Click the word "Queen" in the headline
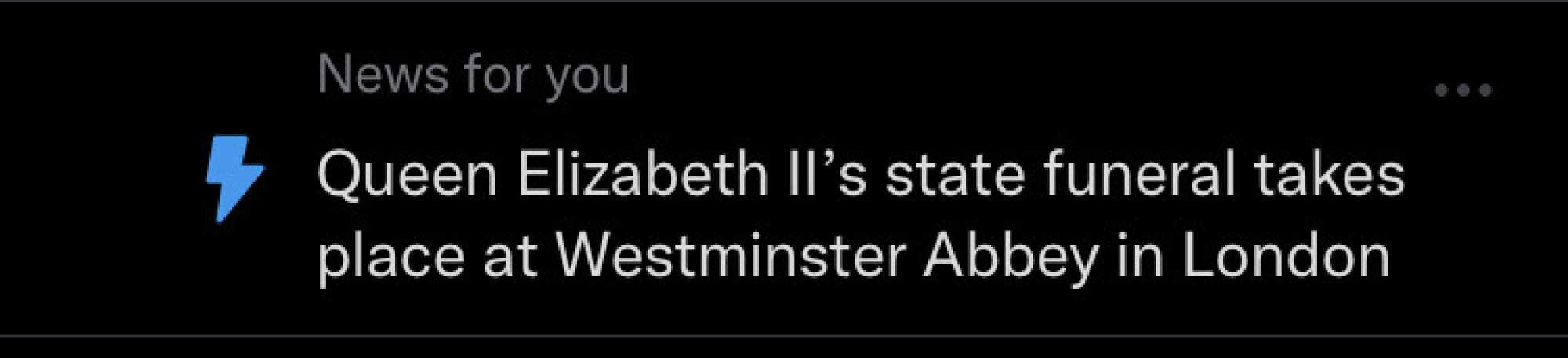The height and width of the screenshot is (358, 1568). (408, 176)
